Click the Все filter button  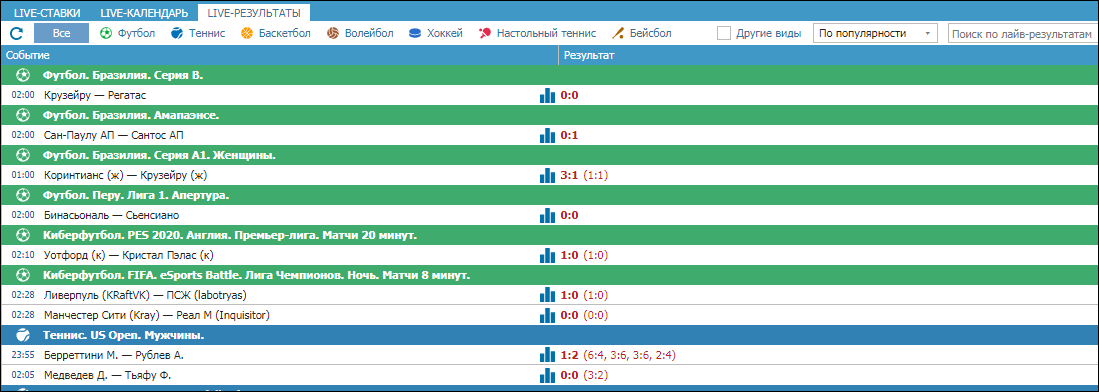tap(62, 33)
